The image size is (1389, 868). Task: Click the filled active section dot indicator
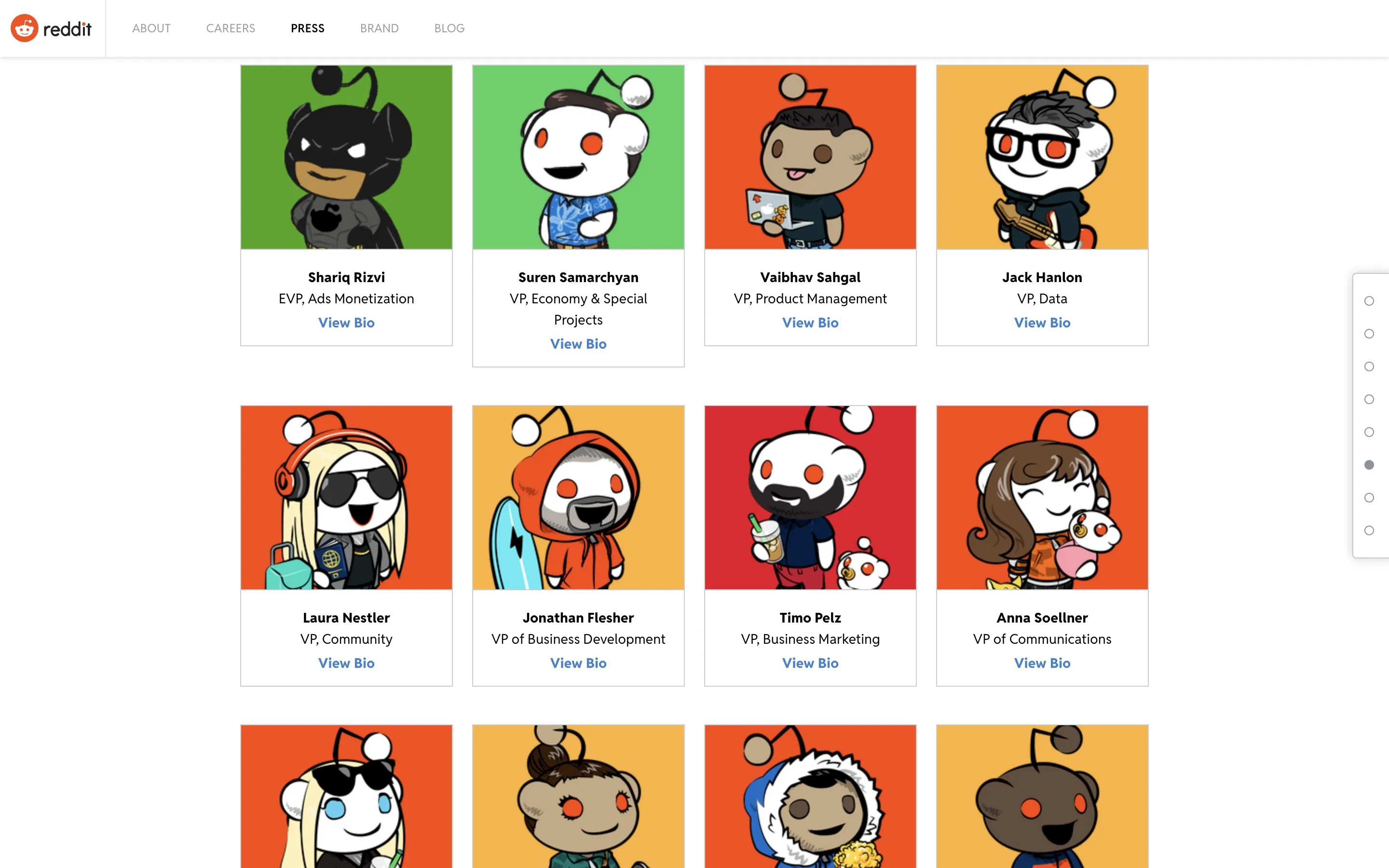click(x=1369, y=464)
